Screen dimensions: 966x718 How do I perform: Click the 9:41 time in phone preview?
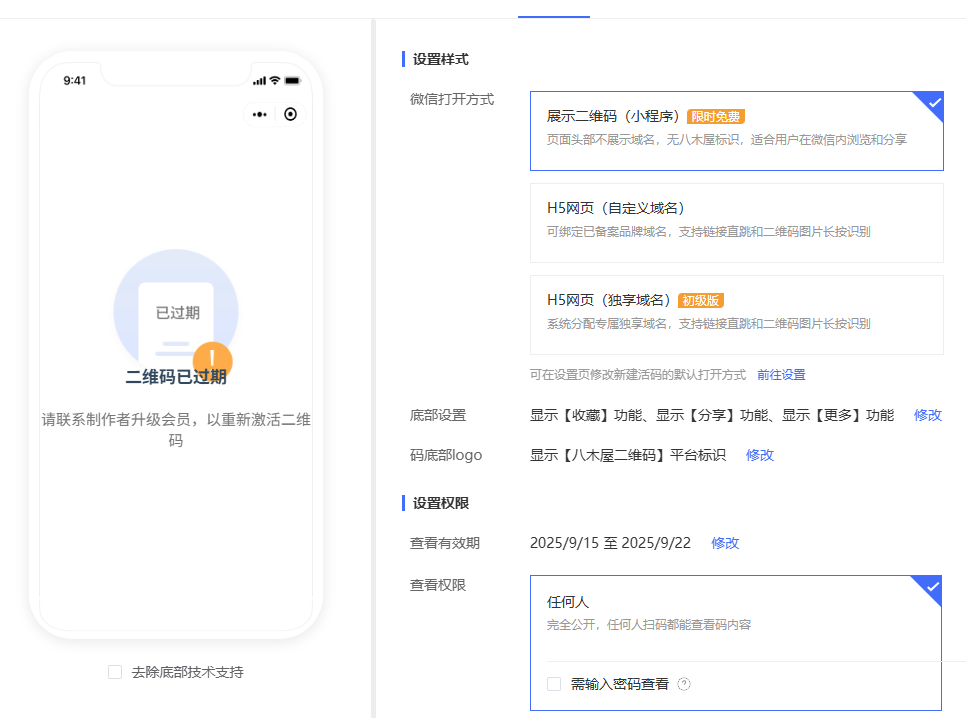pyautogui.click(x=75, y=81)
